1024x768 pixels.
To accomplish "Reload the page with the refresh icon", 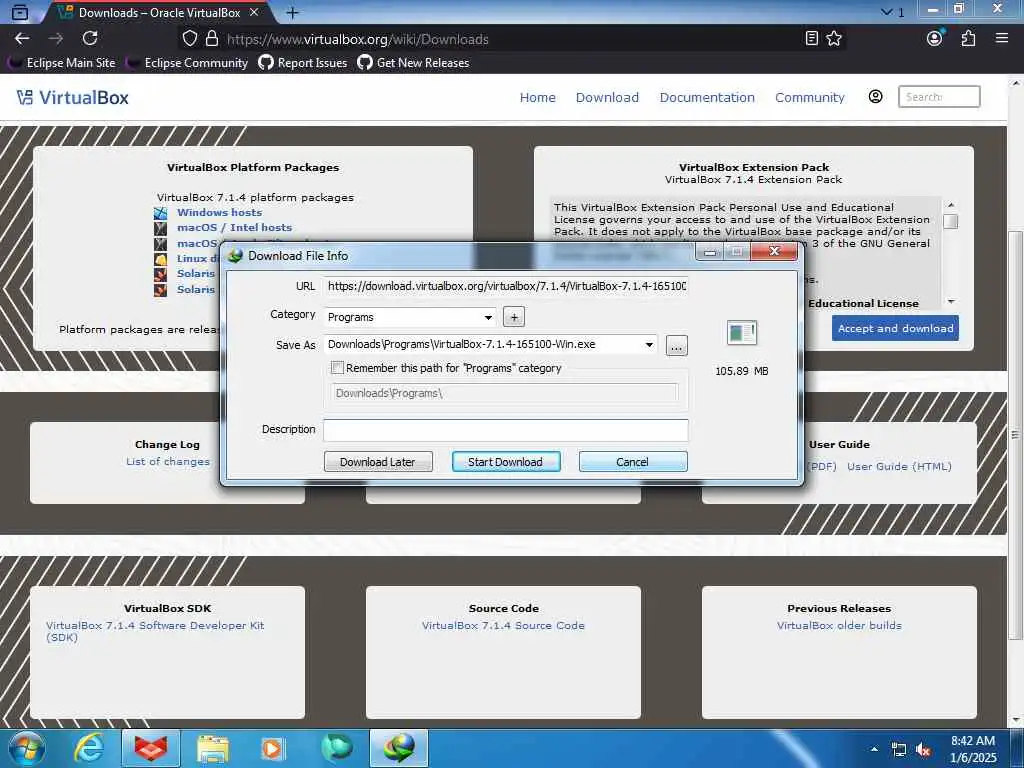I will tap(90, 39).
